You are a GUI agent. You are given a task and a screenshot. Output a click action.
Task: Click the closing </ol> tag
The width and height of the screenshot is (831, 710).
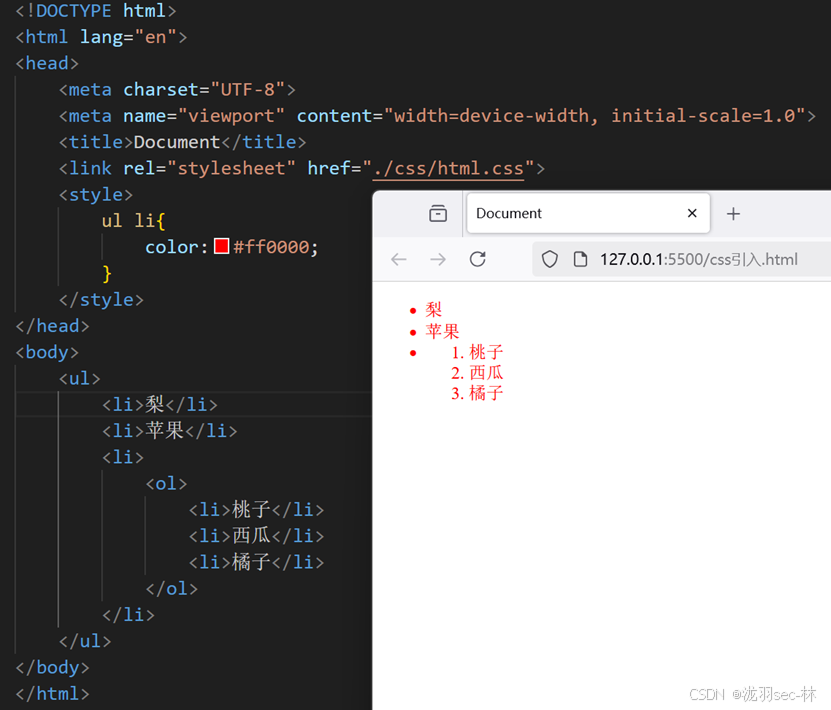pos(172,589)
